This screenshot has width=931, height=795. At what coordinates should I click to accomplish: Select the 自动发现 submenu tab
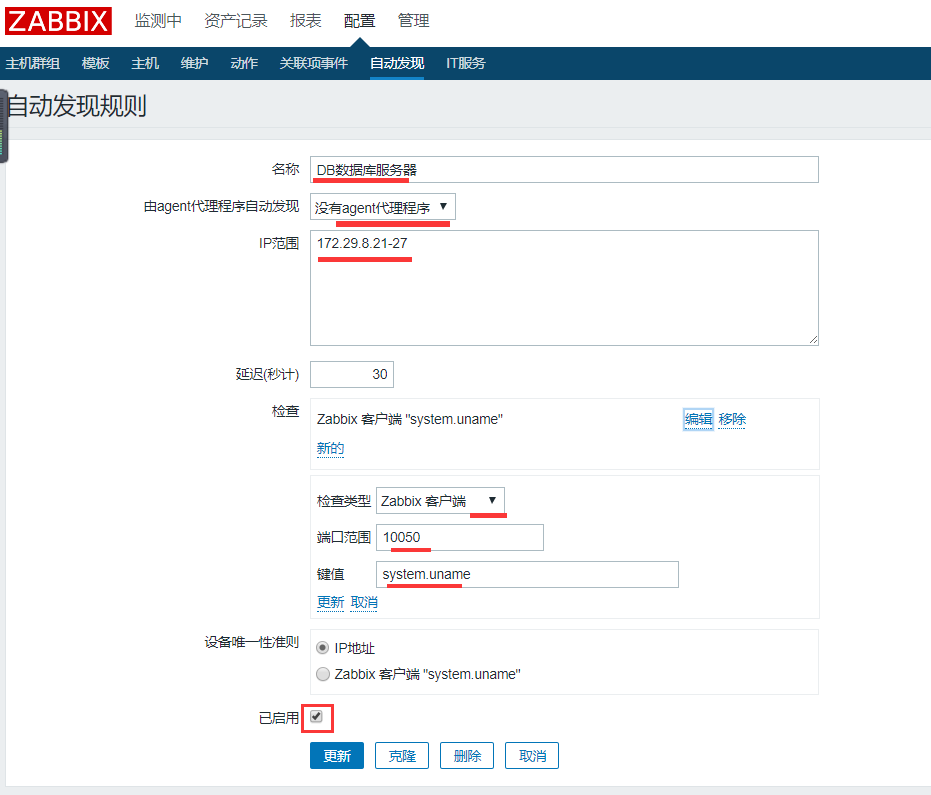[397, 63]
